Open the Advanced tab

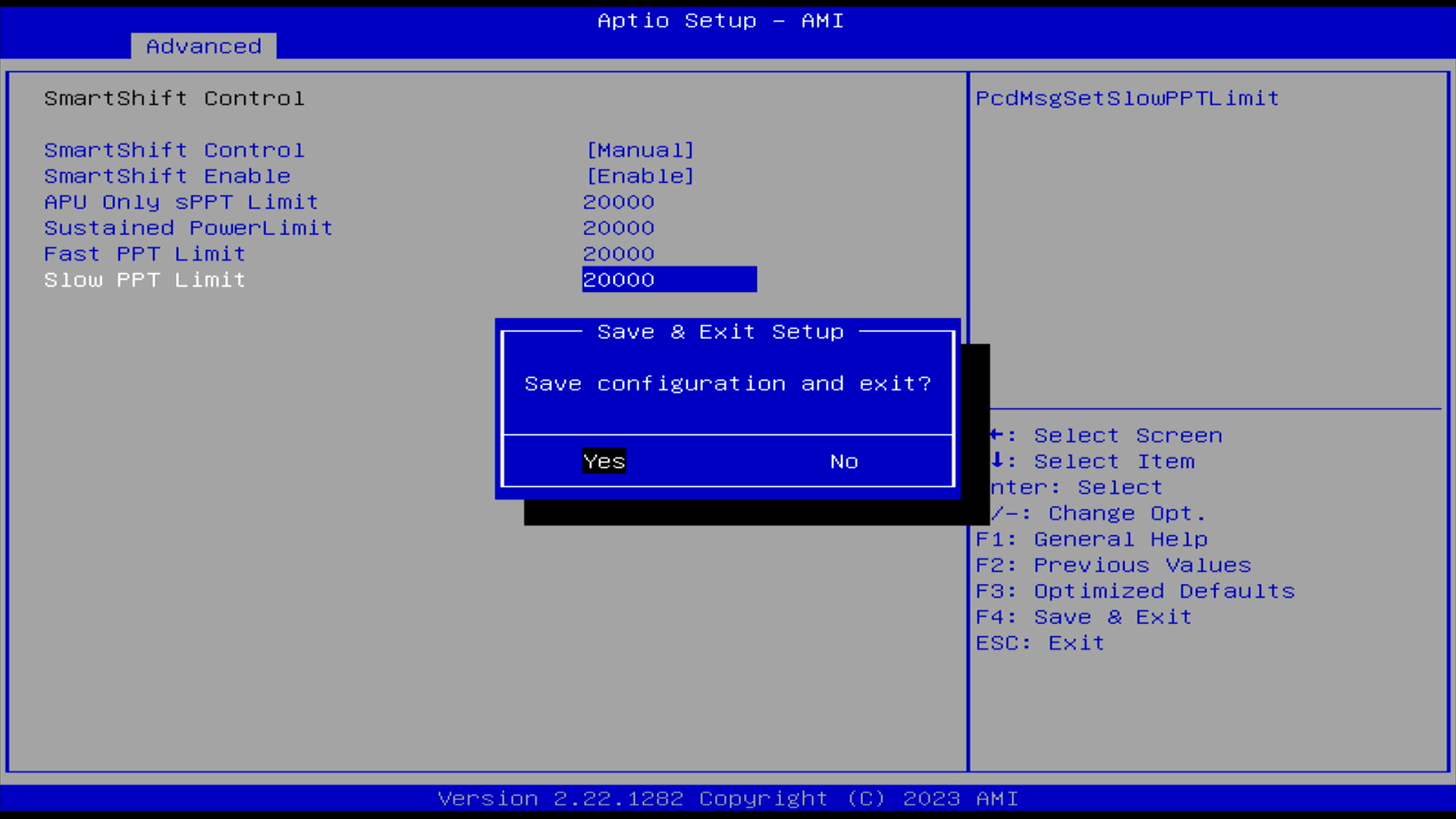click(x=203, y=46)
